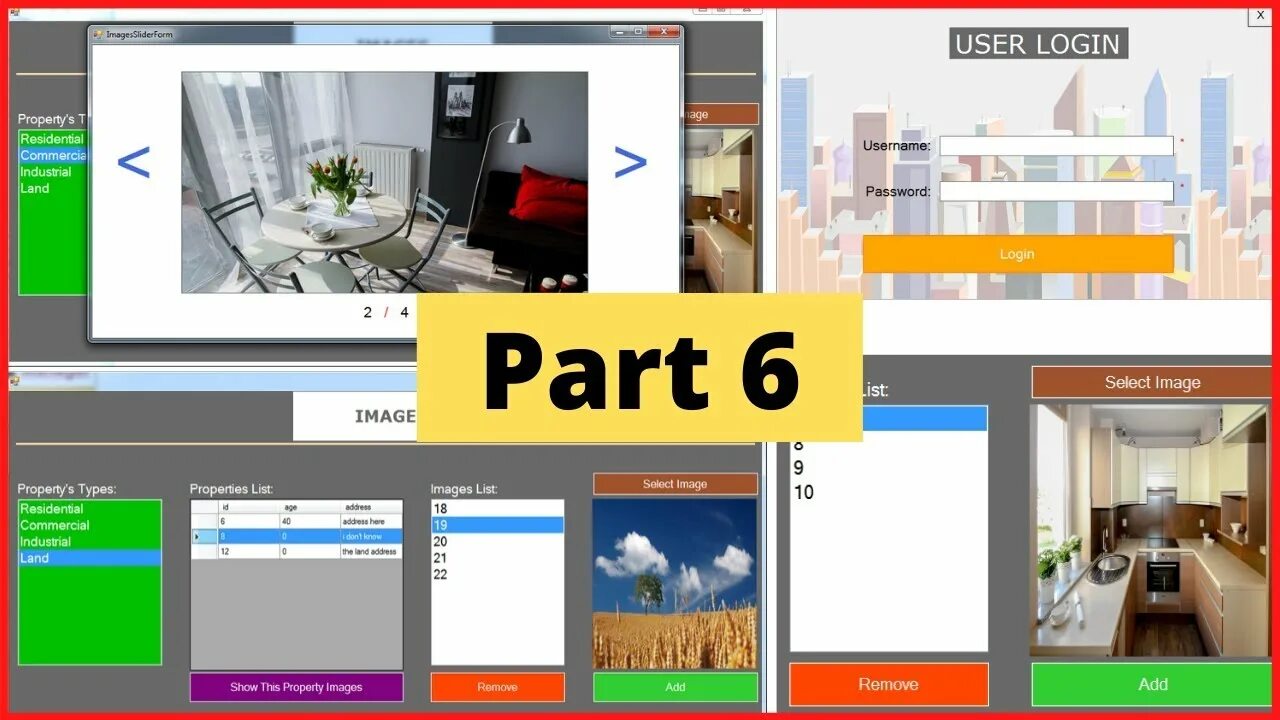Select the row 'the land address'
Screen dimensions: 1280x720
[296, 551]
